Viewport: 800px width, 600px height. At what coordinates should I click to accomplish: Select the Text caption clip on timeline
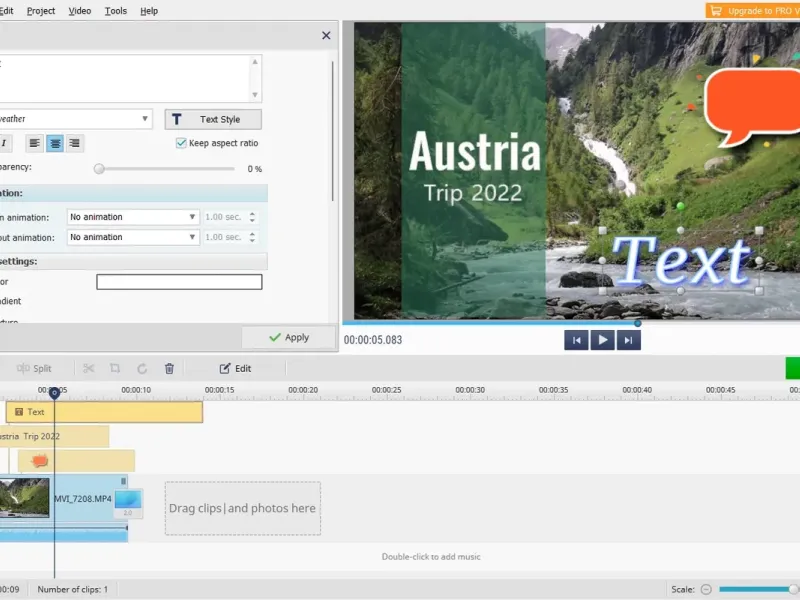coord(104,412)
